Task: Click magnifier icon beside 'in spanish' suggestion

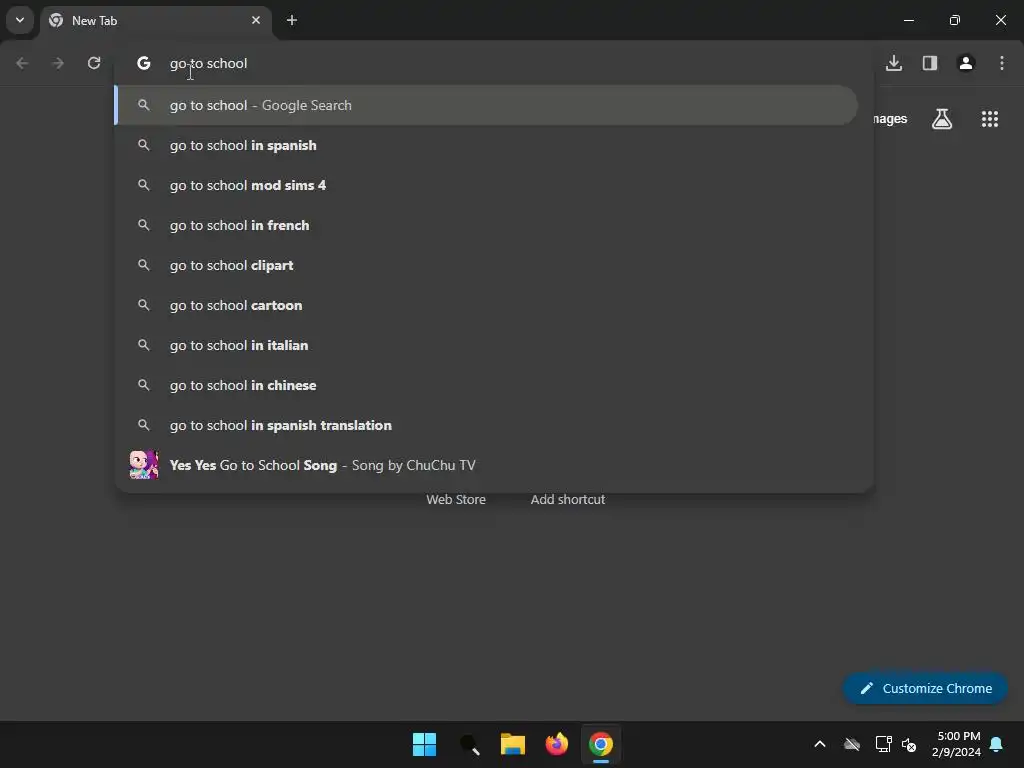Action: click(x=144, y=145)
